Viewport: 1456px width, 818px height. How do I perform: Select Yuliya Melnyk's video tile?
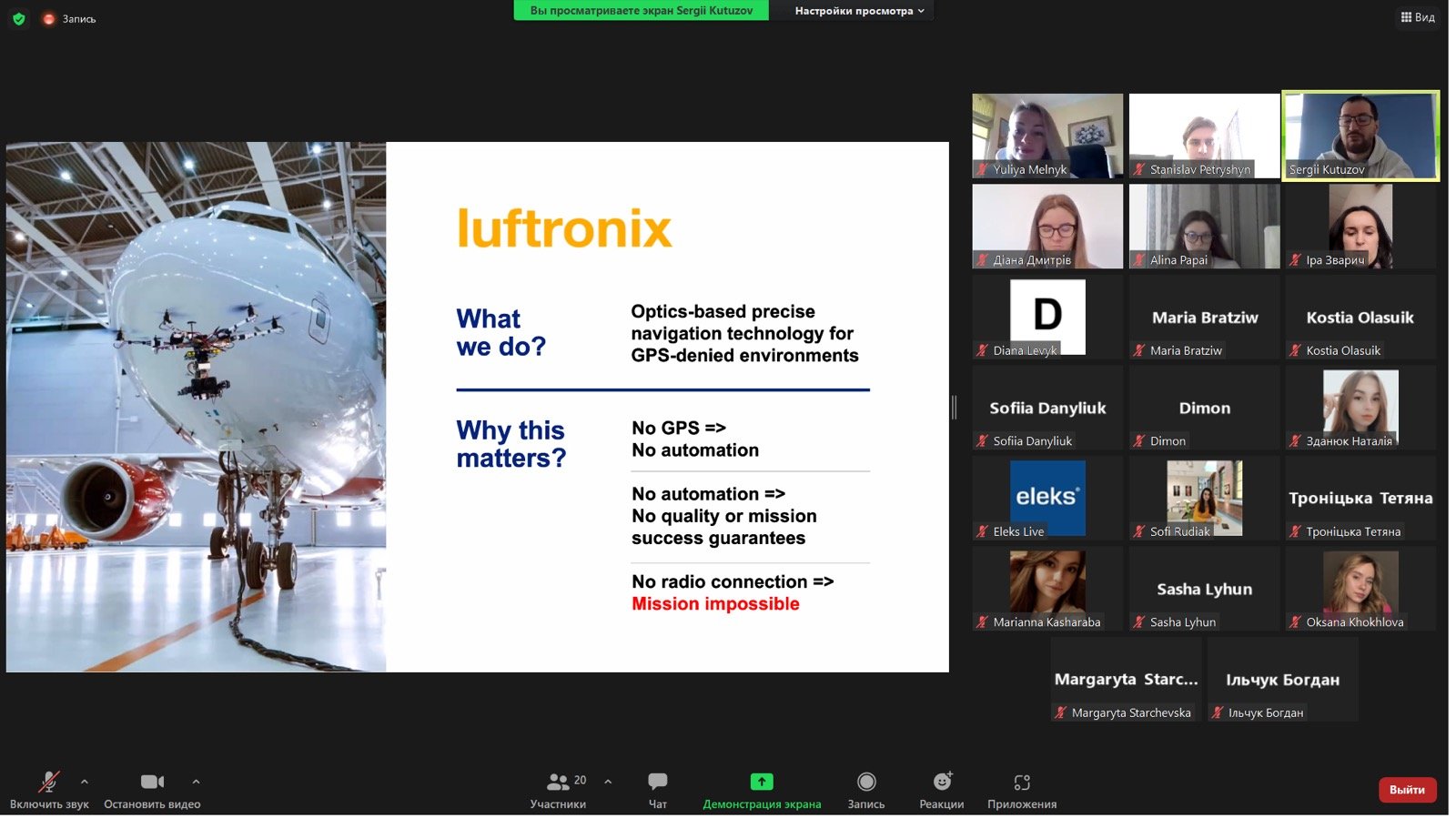click(1047, 136)
